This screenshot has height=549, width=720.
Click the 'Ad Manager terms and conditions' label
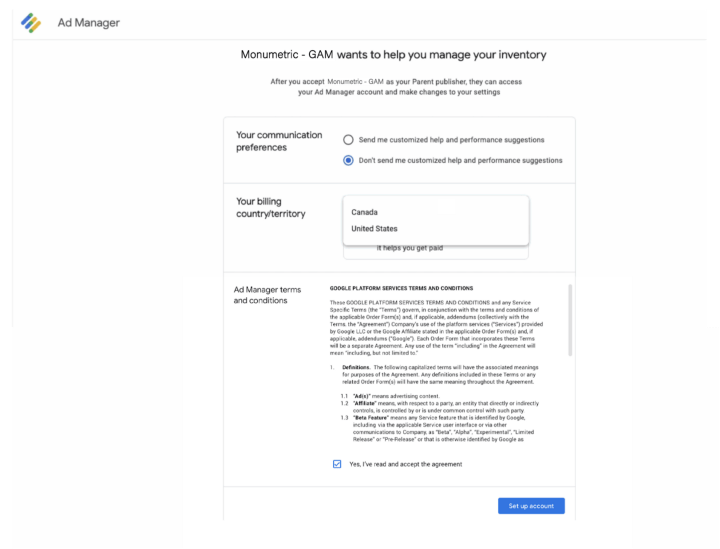point(267,295)
